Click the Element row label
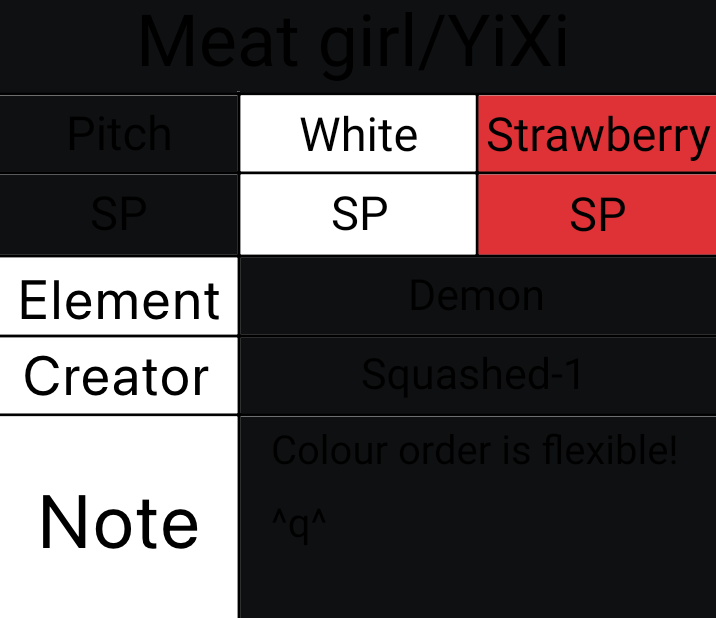Image resolution: width=716 pixels, height=618 pixels. point(119,299)
